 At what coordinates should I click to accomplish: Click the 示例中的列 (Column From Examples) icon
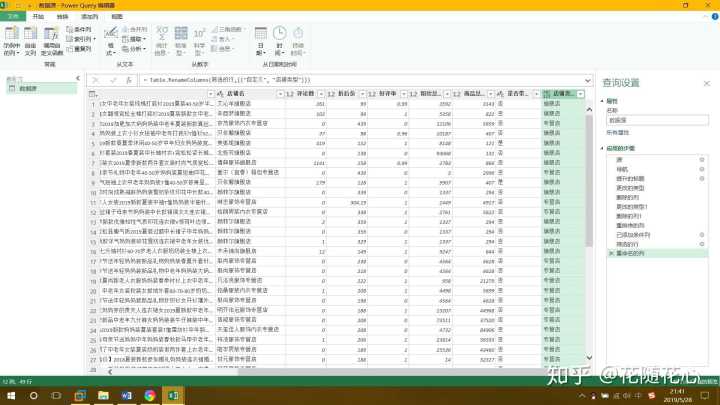click(x=12, y=32)
